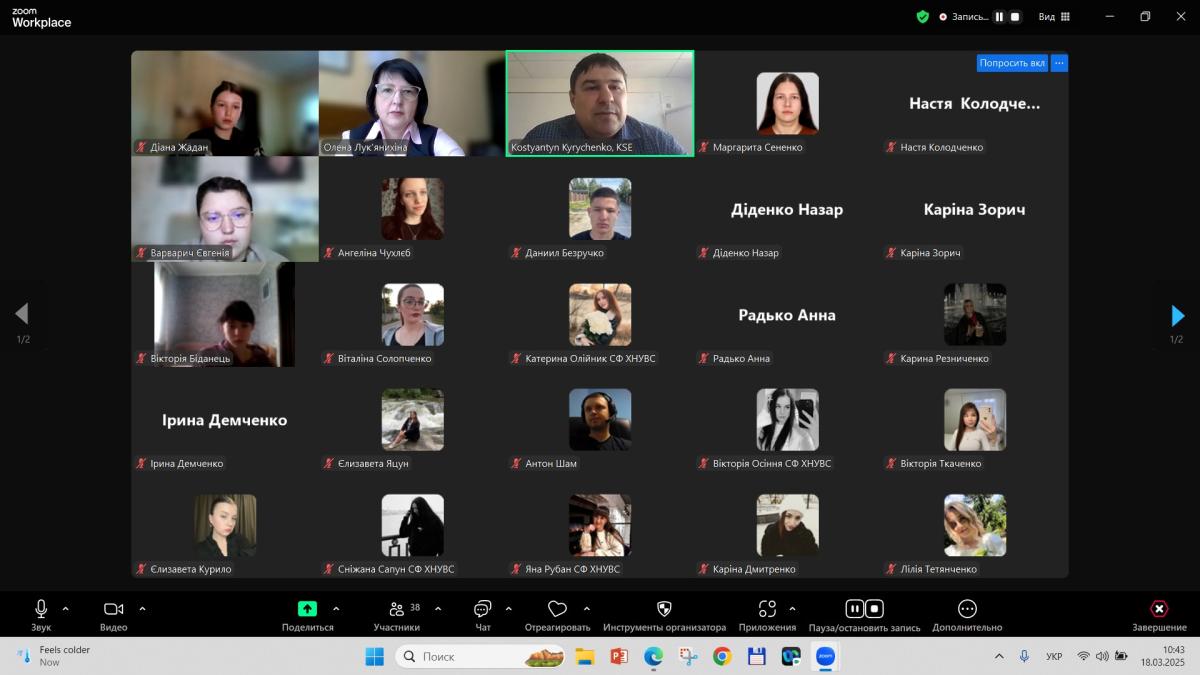This screenshot has width=1200, height=675.
Task: Click the green encryption shield icon
Action: tap(922, 16)
